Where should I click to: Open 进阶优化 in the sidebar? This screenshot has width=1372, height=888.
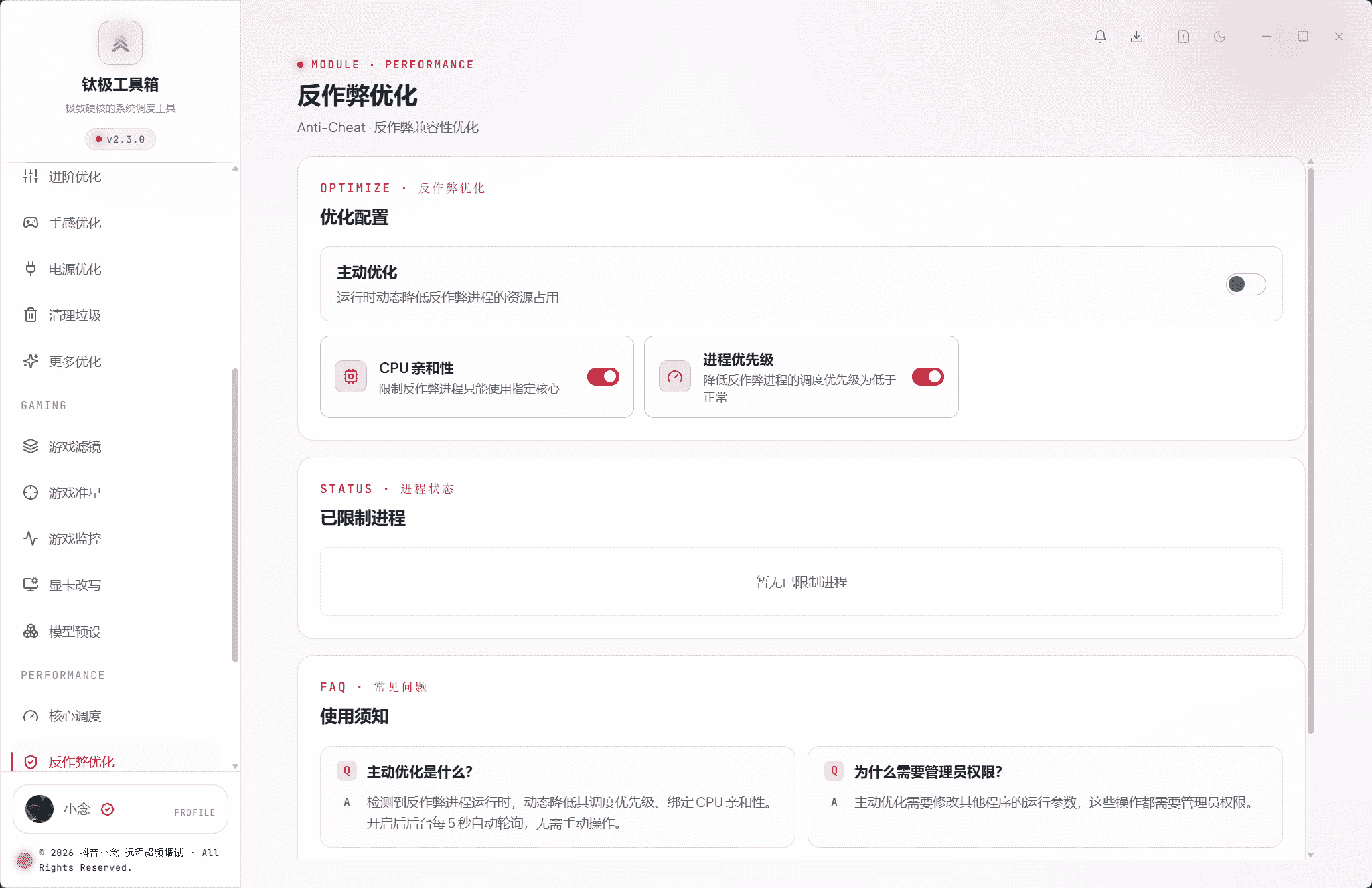[115, 177]
